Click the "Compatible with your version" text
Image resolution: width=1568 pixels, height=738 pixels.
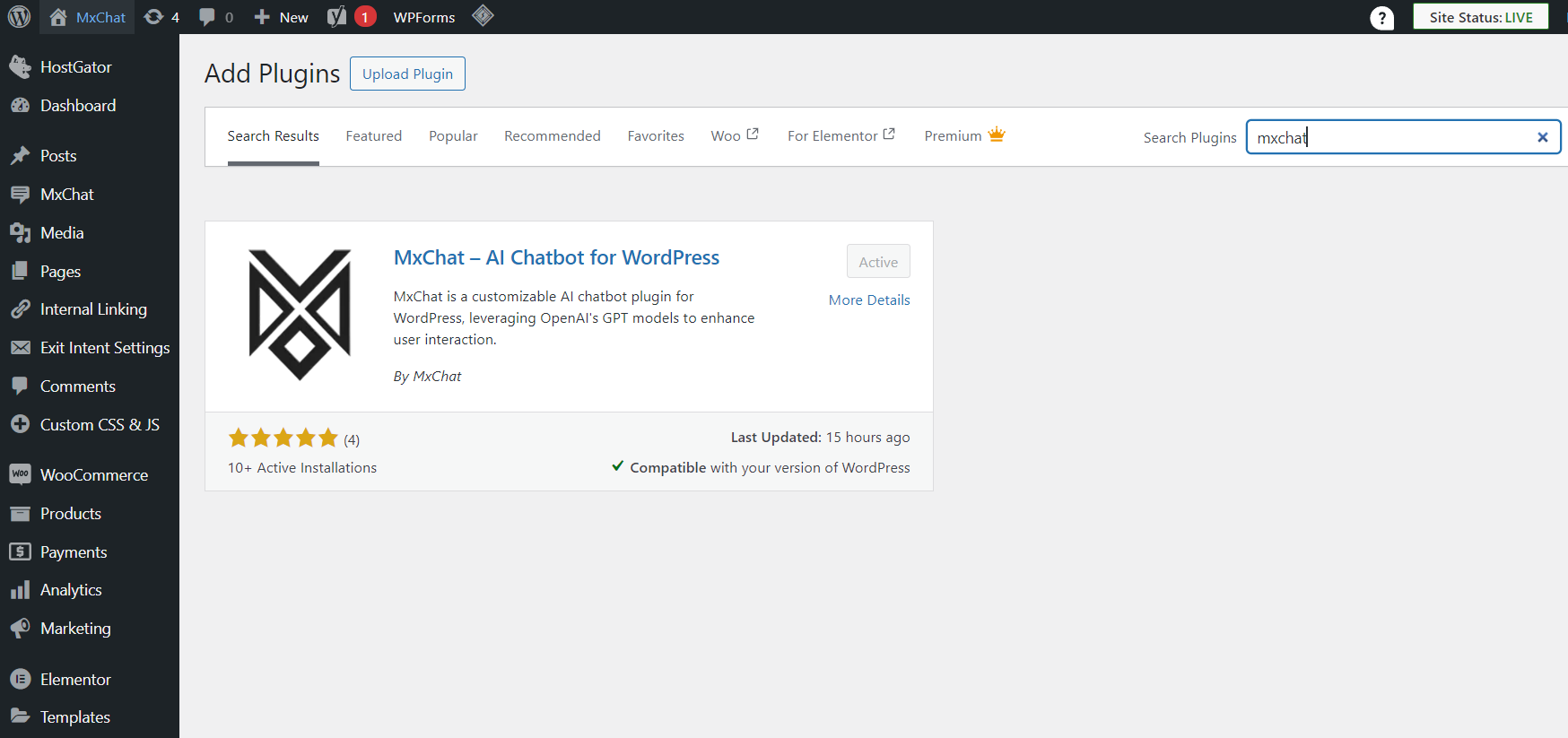(x=770, y=468)
